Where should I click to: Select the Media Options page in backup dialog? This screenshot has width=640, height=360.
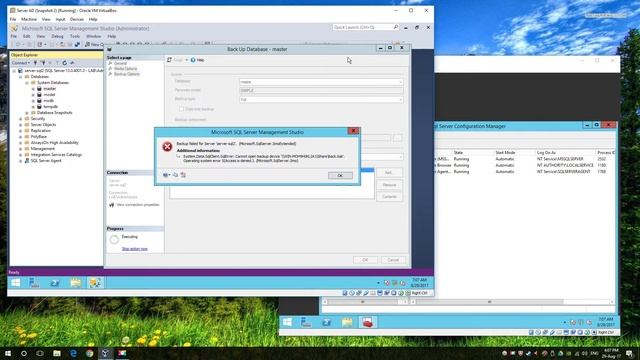[x=125, y=69]
